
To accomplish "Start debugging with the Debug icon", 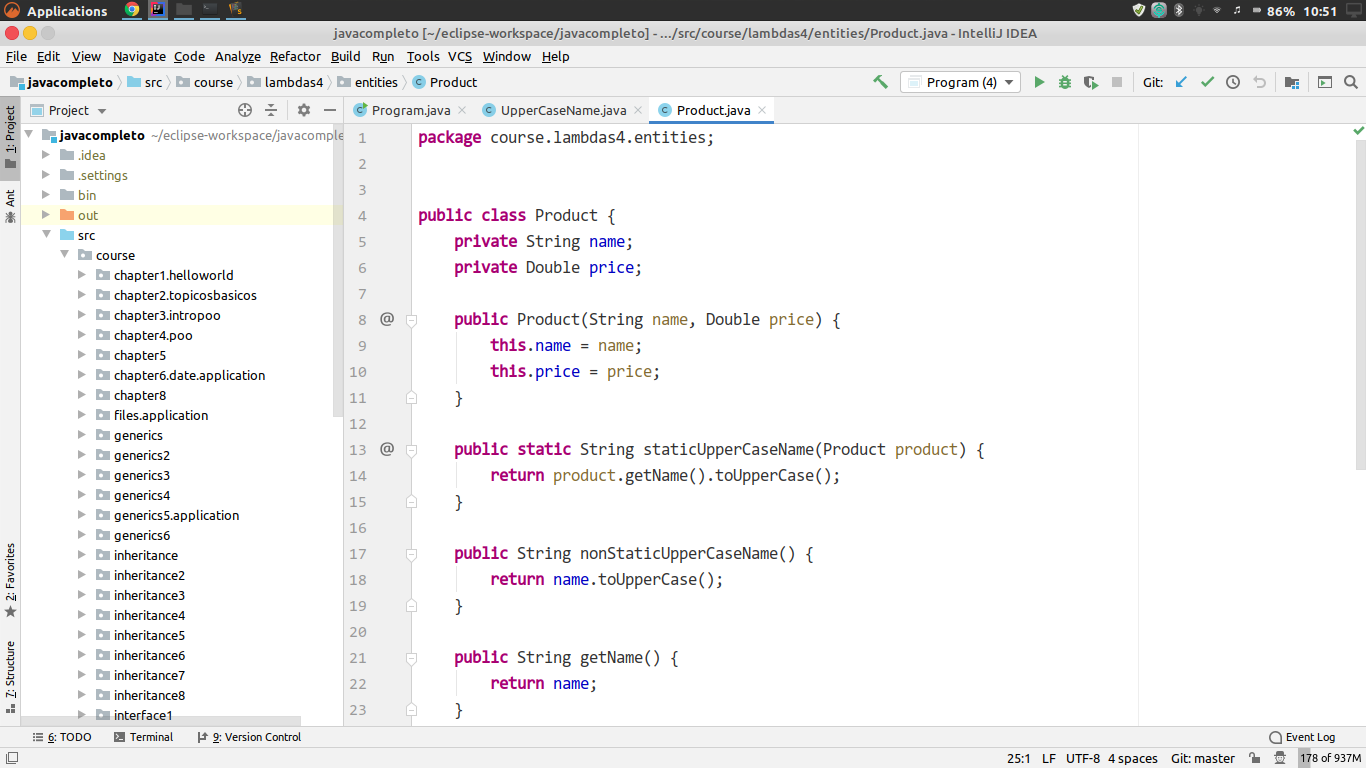I will pyautogui.click(x=1063, y=82).
